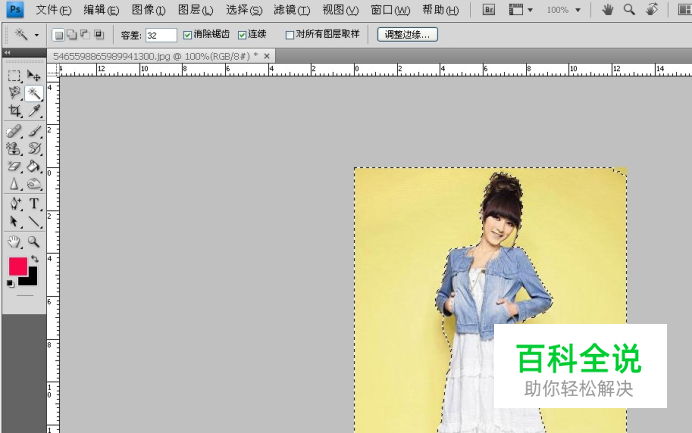This screenshot has width=692, height=433.
Task: Open the 图层(L) menu
Action: tap(196, 10)
